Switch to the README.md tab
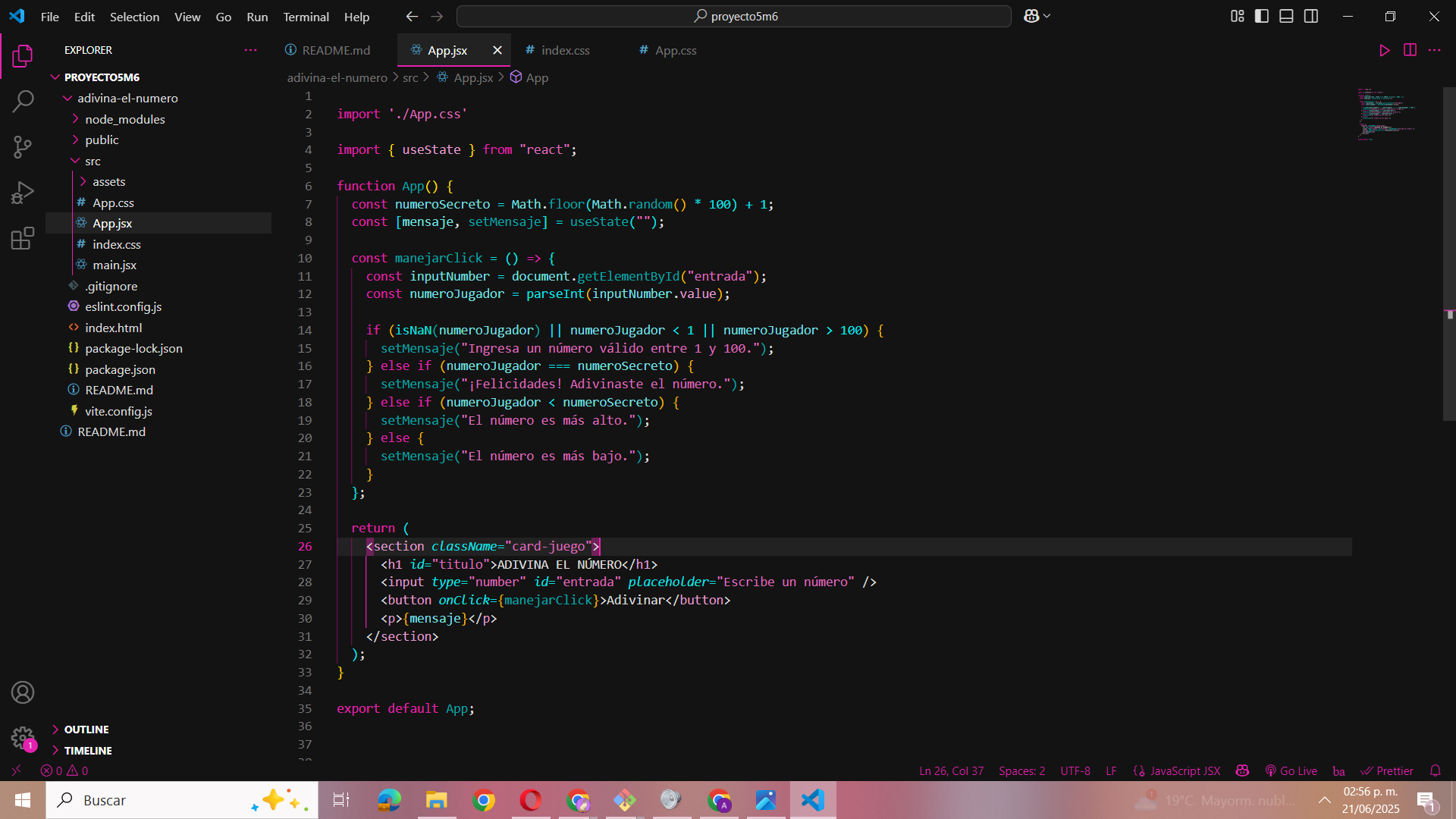Image resolution: width=1456 pixels, height=819 pixels. tap(335, 50)
